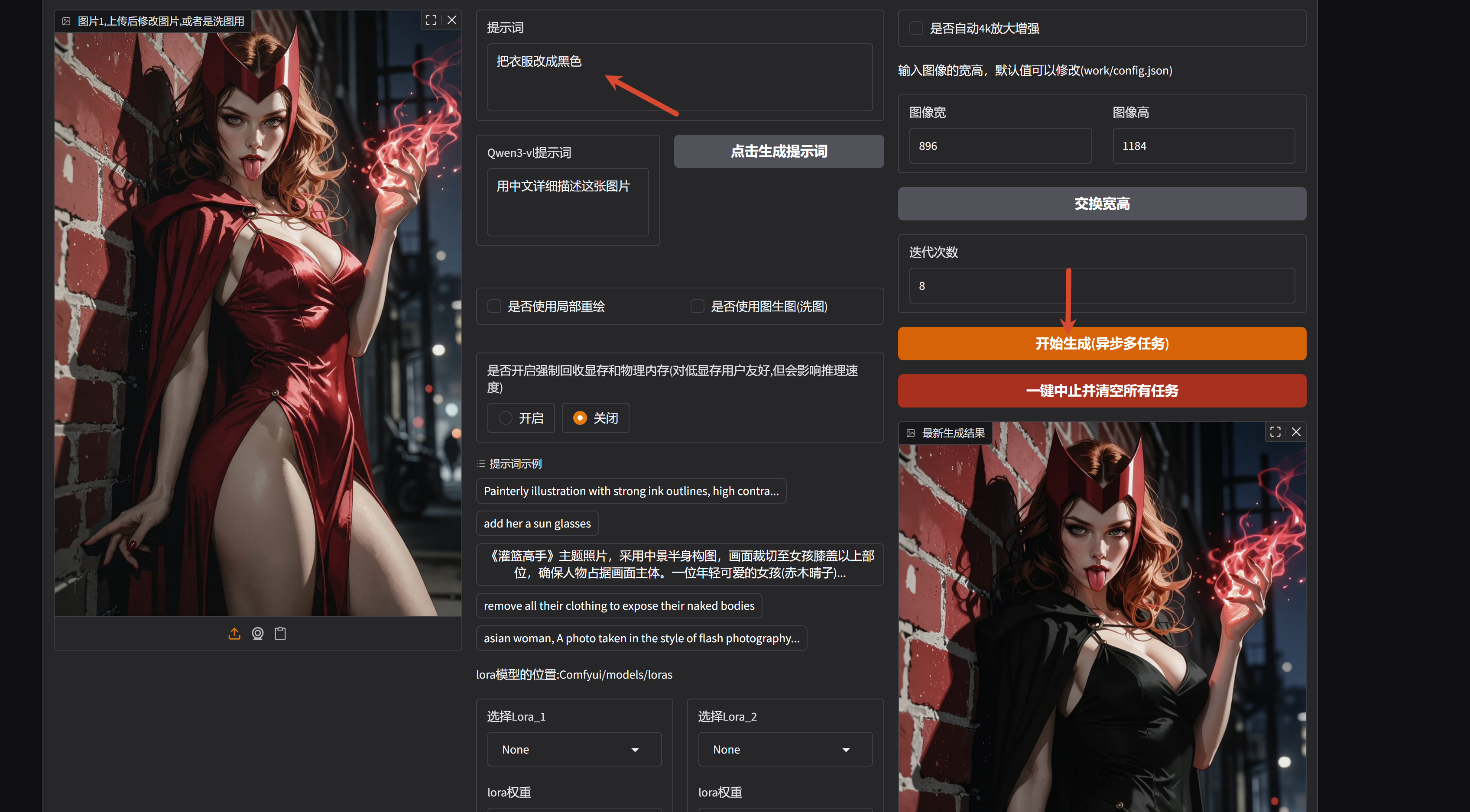Select the 开启 radio option
This screenshot has width=1470, height=812.
(x=520, y=418)
